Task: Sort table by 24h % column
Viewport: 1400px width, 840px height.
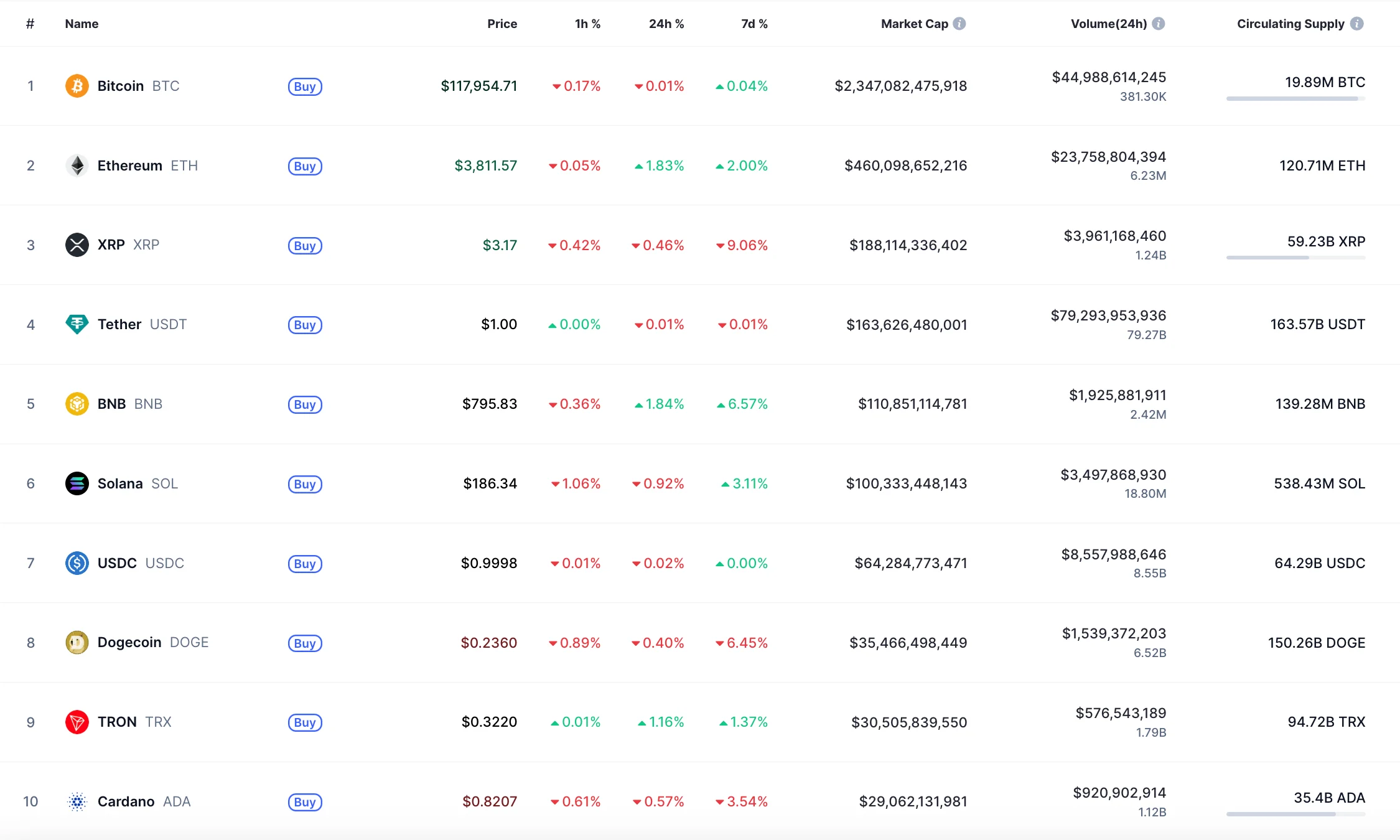Action: 666,24
